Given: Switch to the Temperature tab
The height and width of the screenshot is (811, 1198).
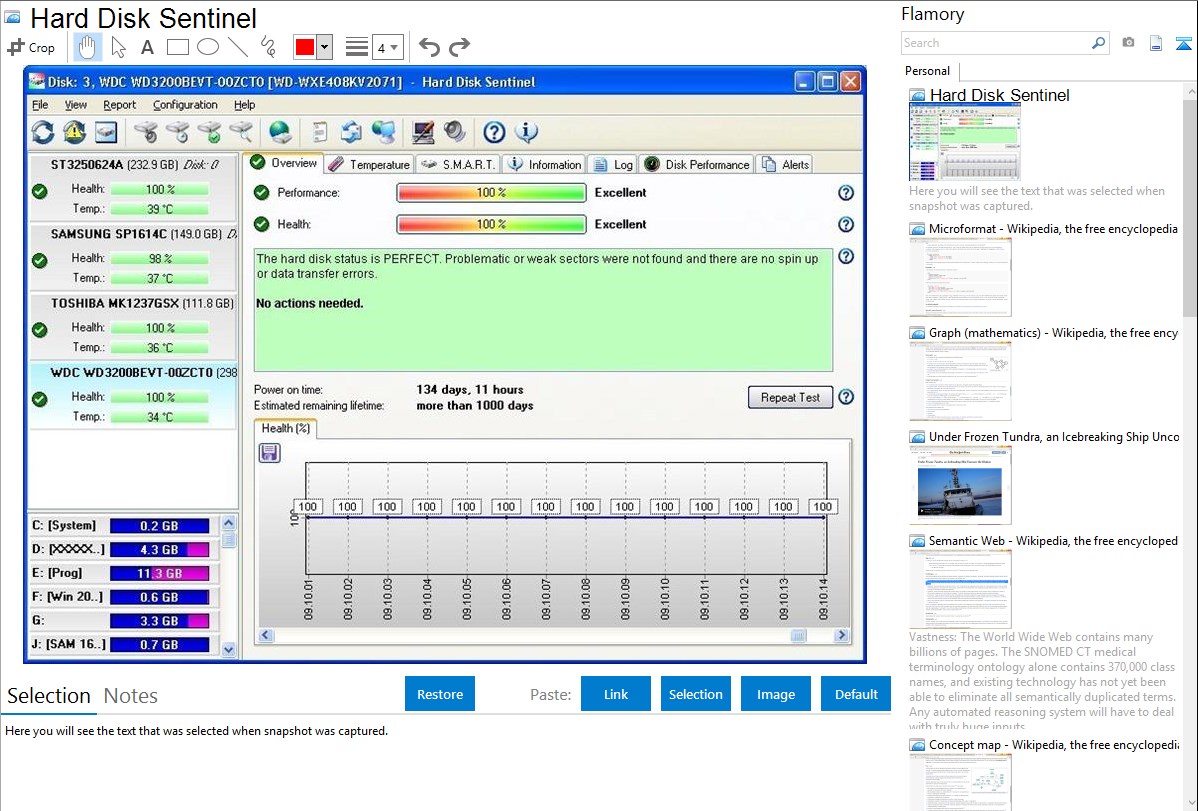Looking at the screenshot, I should 370,164.
